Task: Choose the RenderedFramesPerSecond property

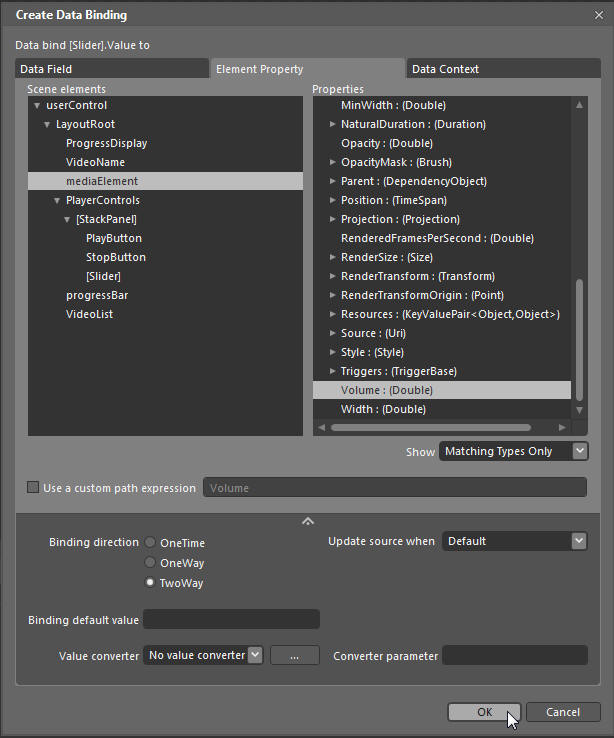Action: [x=438, y=238]
